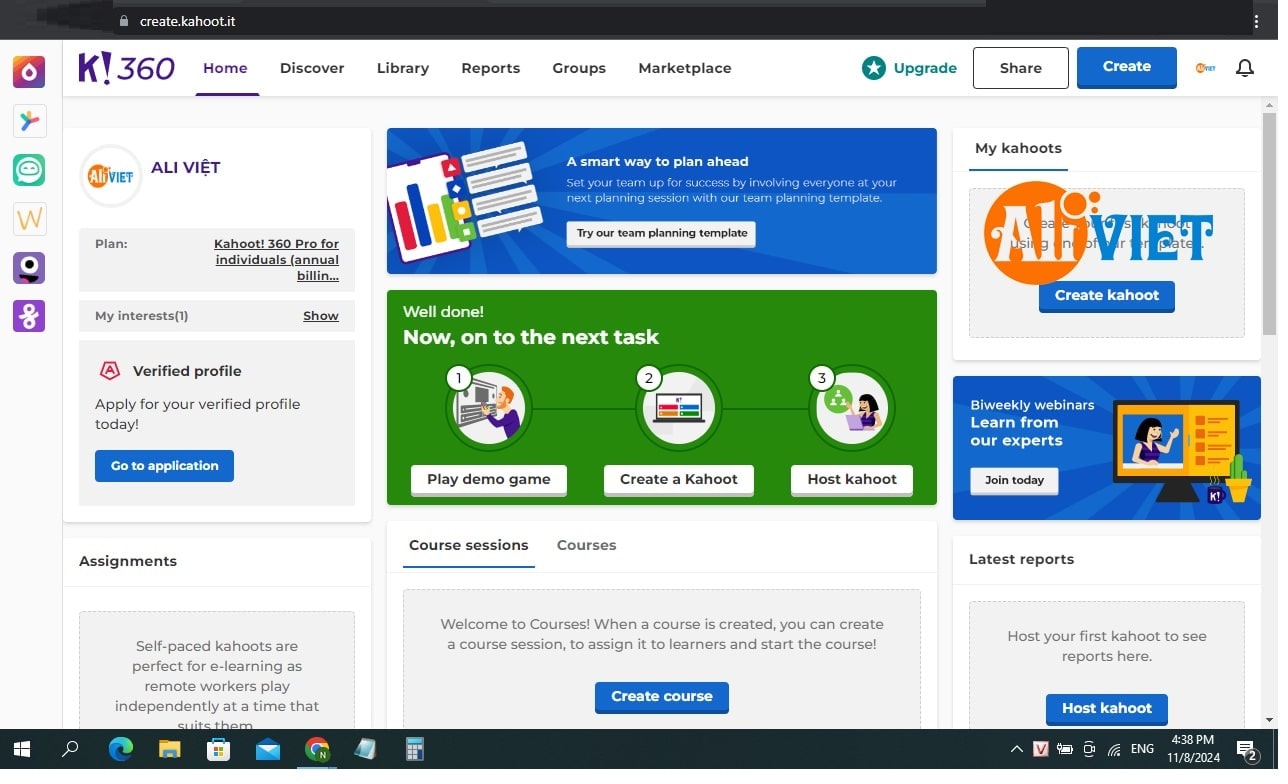
Task: Open the Kahoot! 360 Pro plan link
Action: pyautogui.click(x=276, y=259)
